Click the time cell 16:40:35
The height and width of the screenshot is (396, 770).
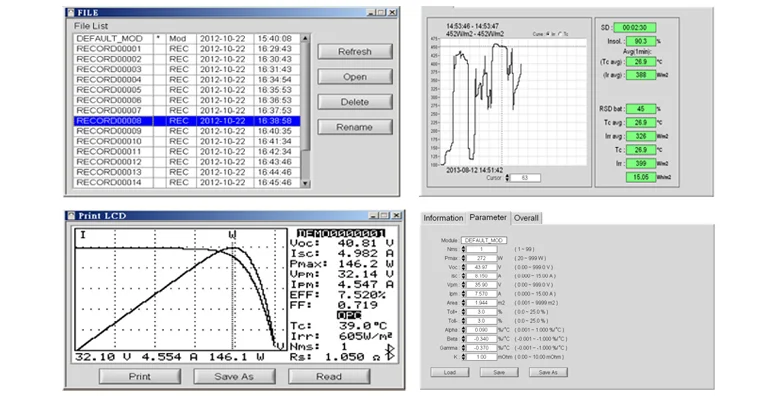276,131
